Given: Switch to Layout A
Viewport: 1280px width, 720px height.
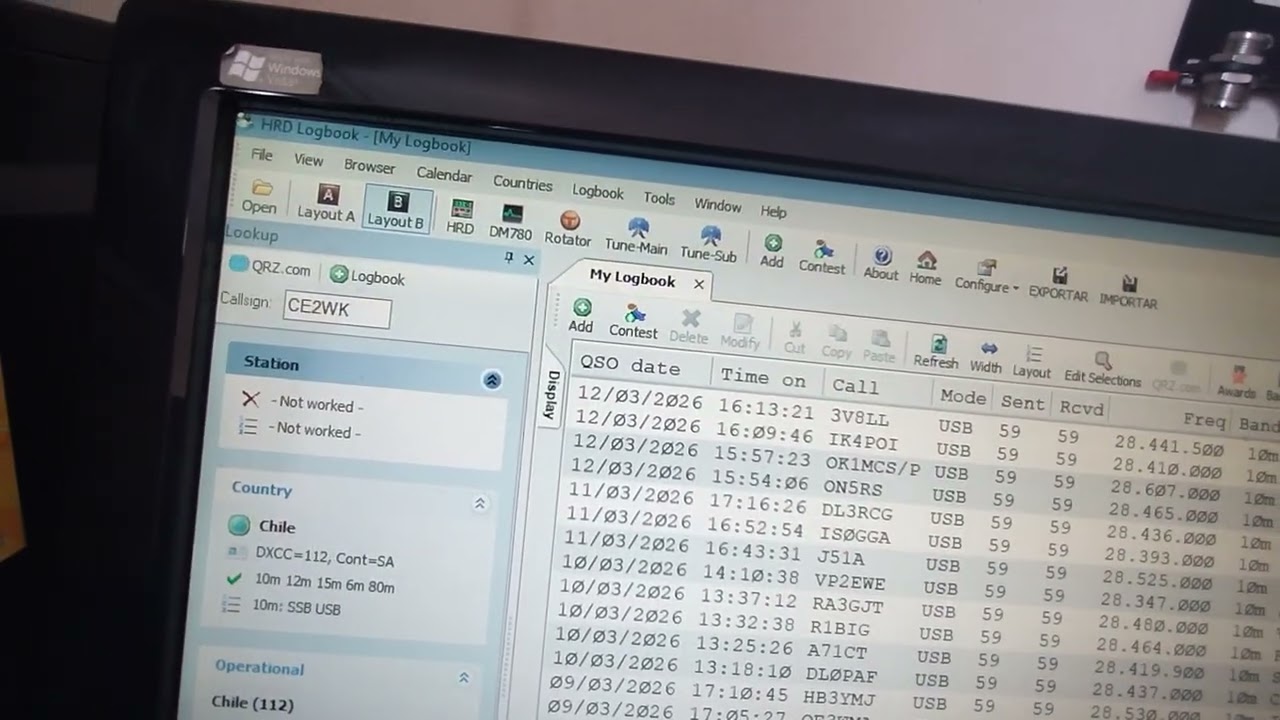Looking at the screenshot, I should click(x=326, y=203).
